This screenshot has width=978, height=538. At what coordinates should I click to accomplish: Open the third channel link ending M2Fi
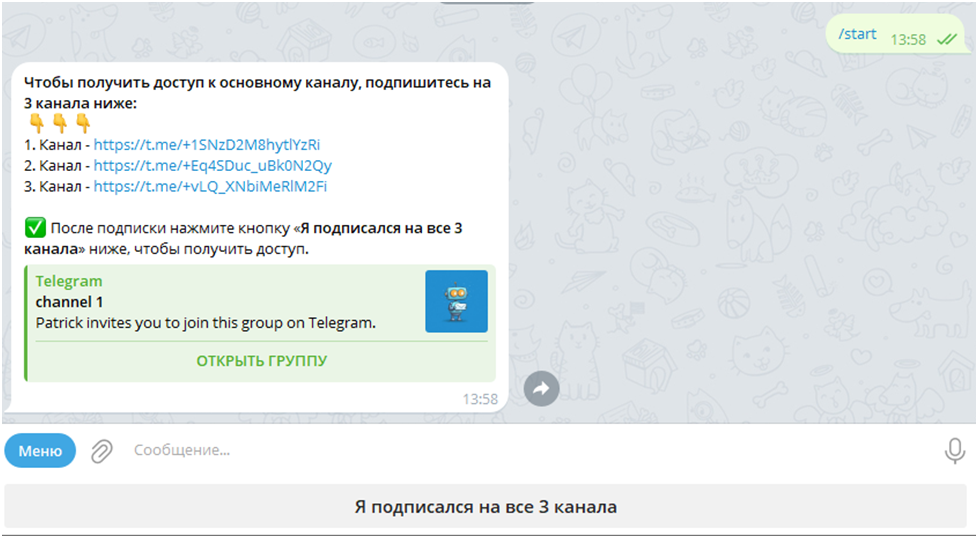[210, 186]
